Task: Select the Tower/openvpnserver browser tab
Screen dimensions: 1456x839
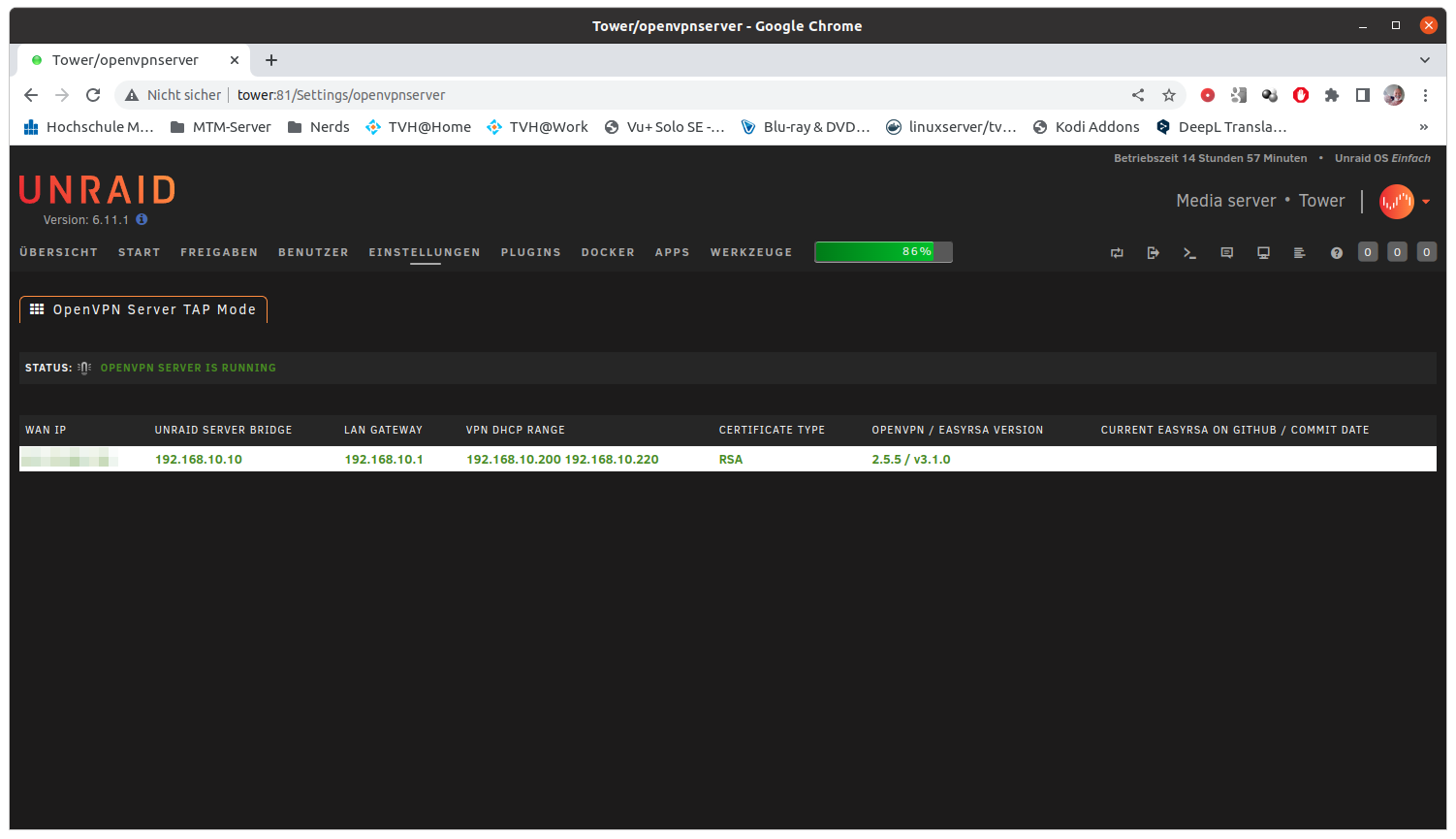Action: [134, 60]
